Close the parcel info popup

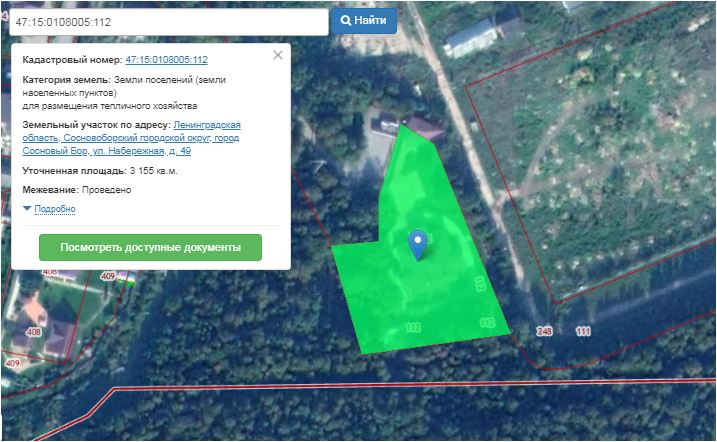tap(278, 54)
